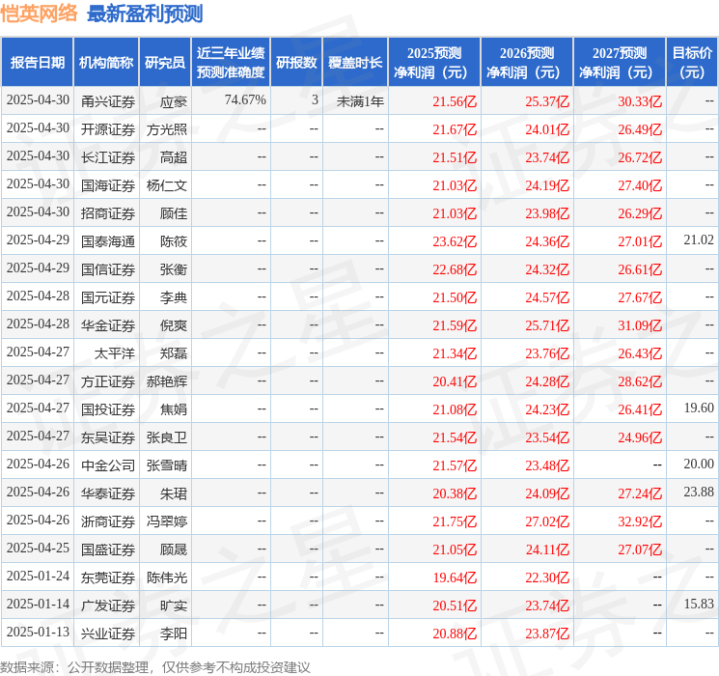Click target price 15.83
The image size is (719, 676).
click(698, 604)
